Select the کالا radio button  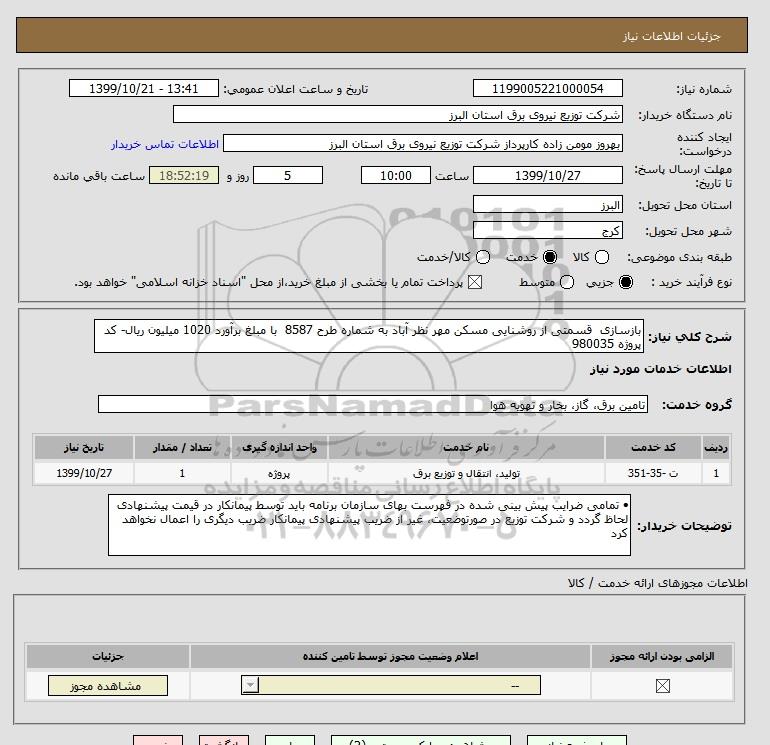click(x=602, y=257)
